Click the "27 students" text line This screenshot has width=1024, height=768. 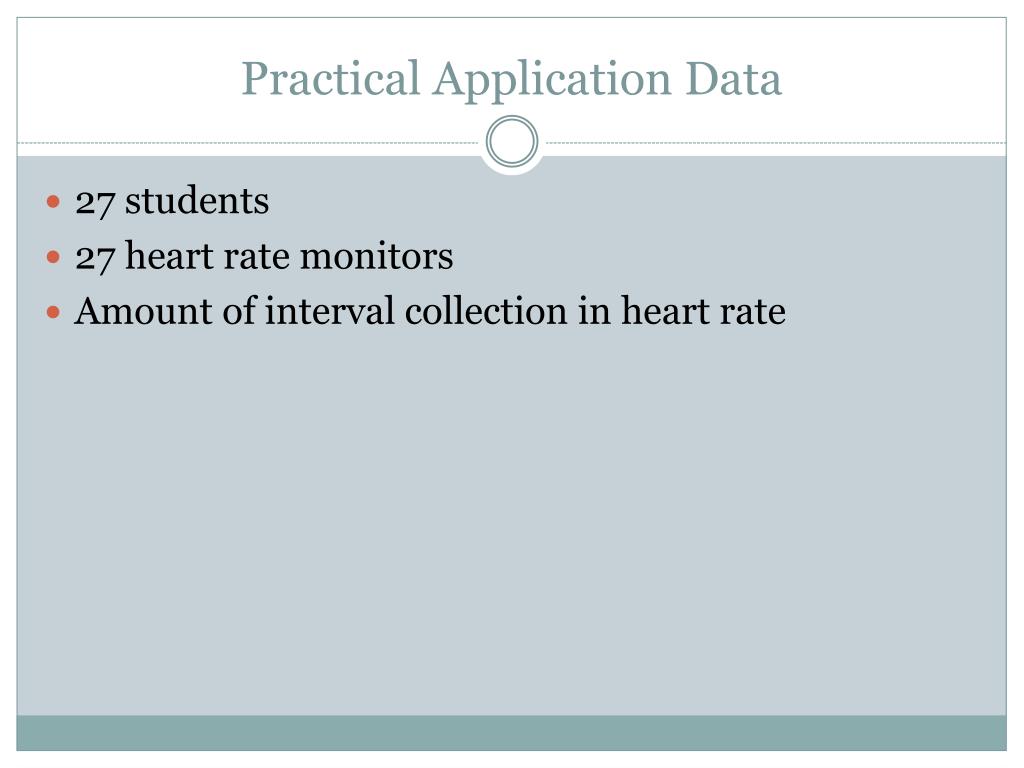coord(172,200)
